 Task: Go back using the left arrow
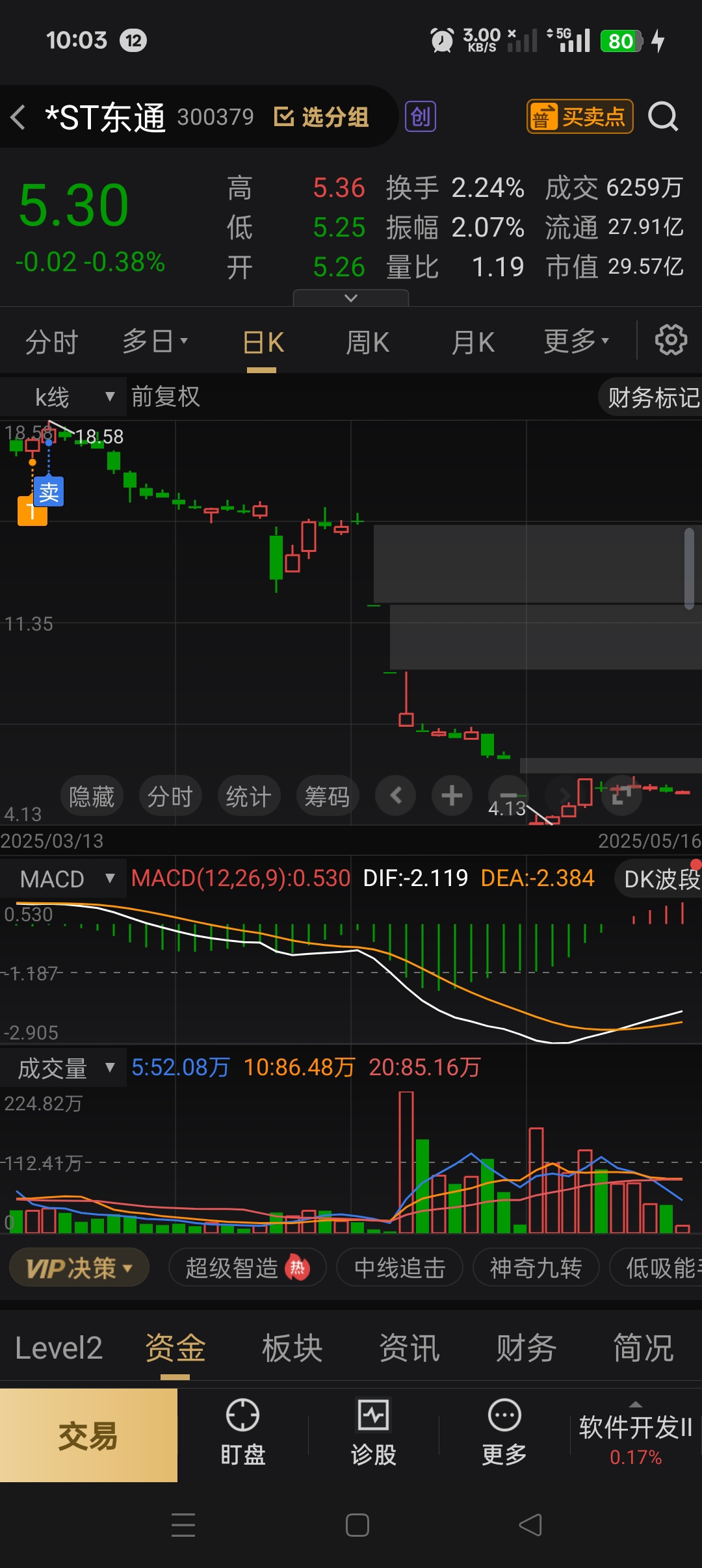pos(18,117)
